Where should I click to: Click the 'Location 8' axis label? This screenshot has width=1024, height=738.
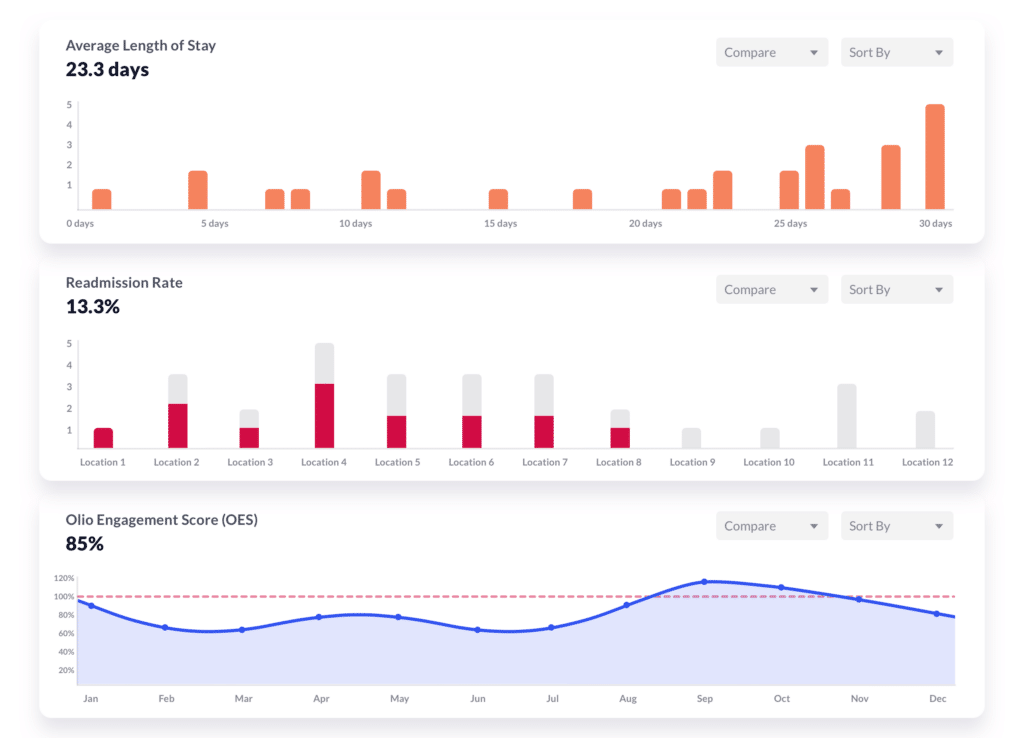click(x=619, y=462)
